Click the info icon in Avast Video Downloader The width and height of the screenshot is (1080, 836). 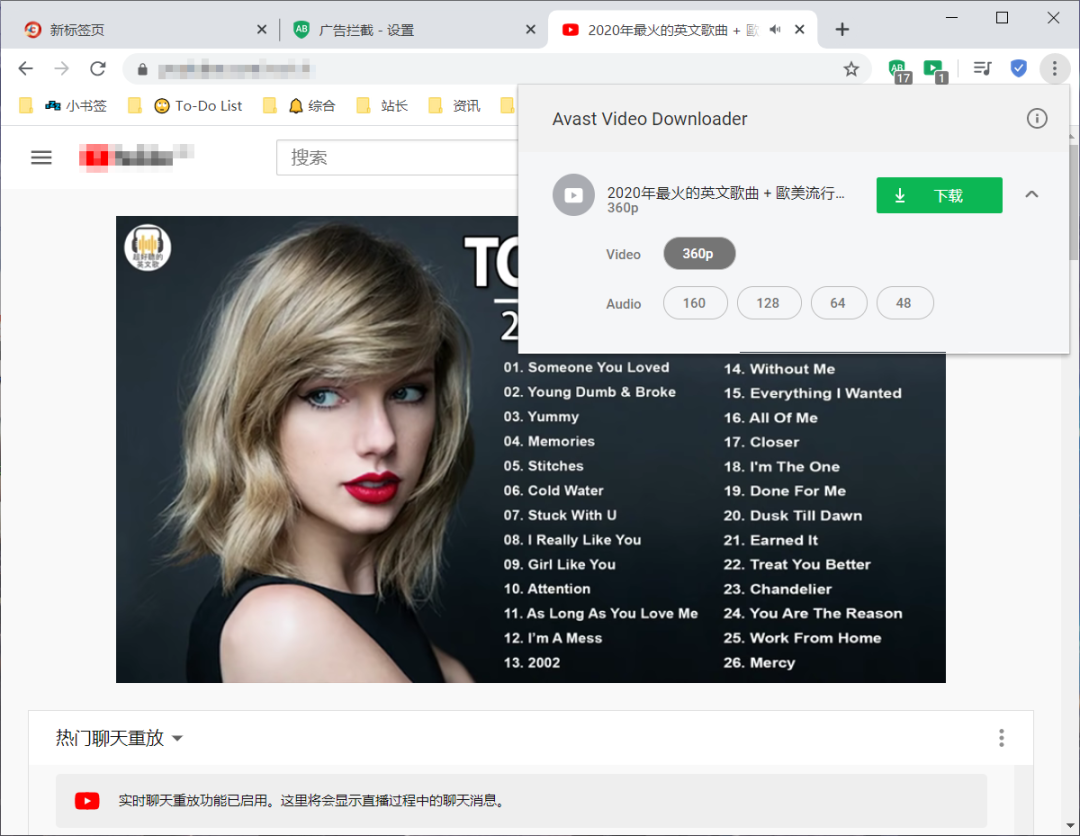(1037, 118)
